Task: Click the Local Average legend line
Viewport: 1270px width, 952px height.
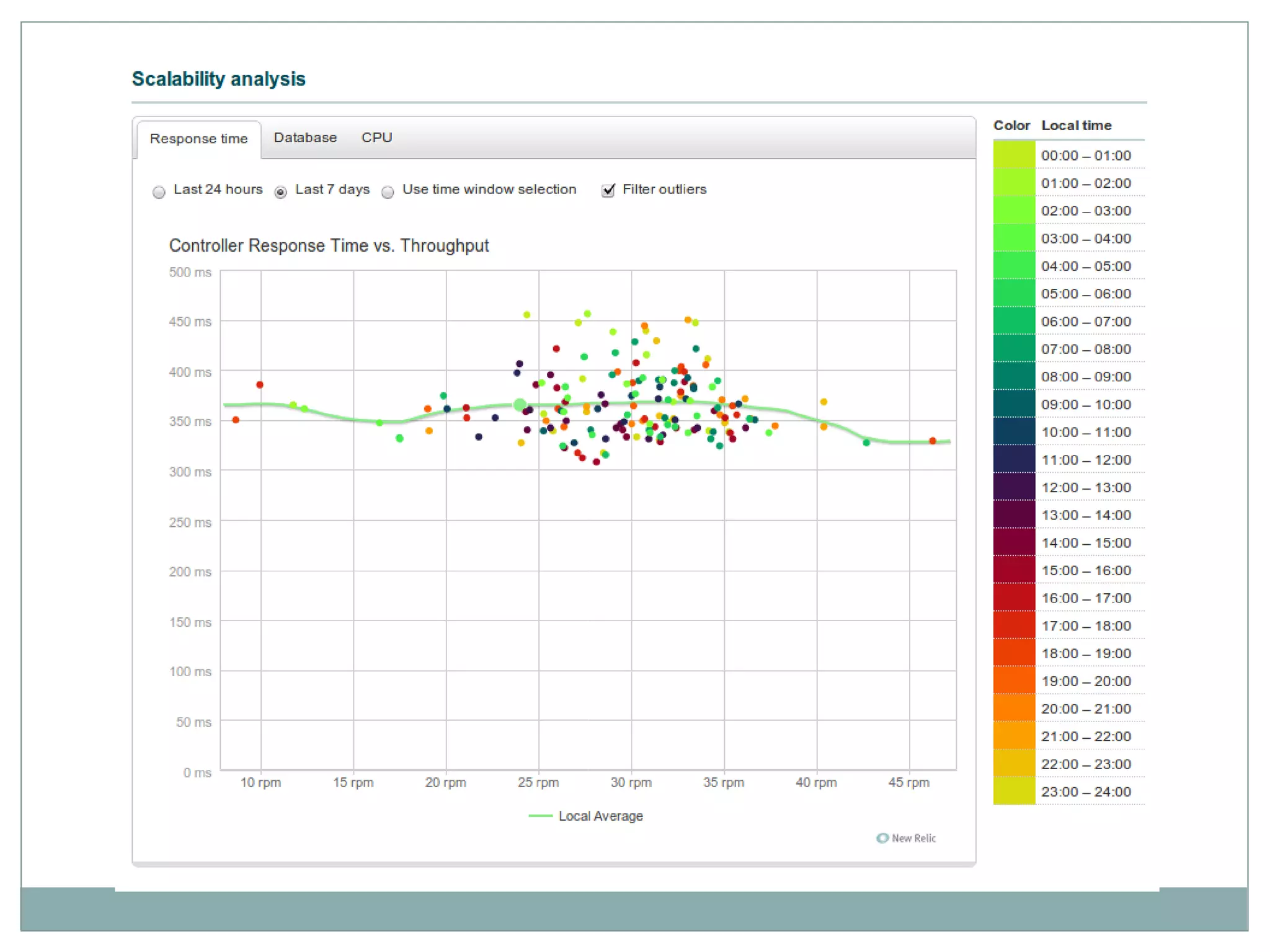Action: point(540,816)
